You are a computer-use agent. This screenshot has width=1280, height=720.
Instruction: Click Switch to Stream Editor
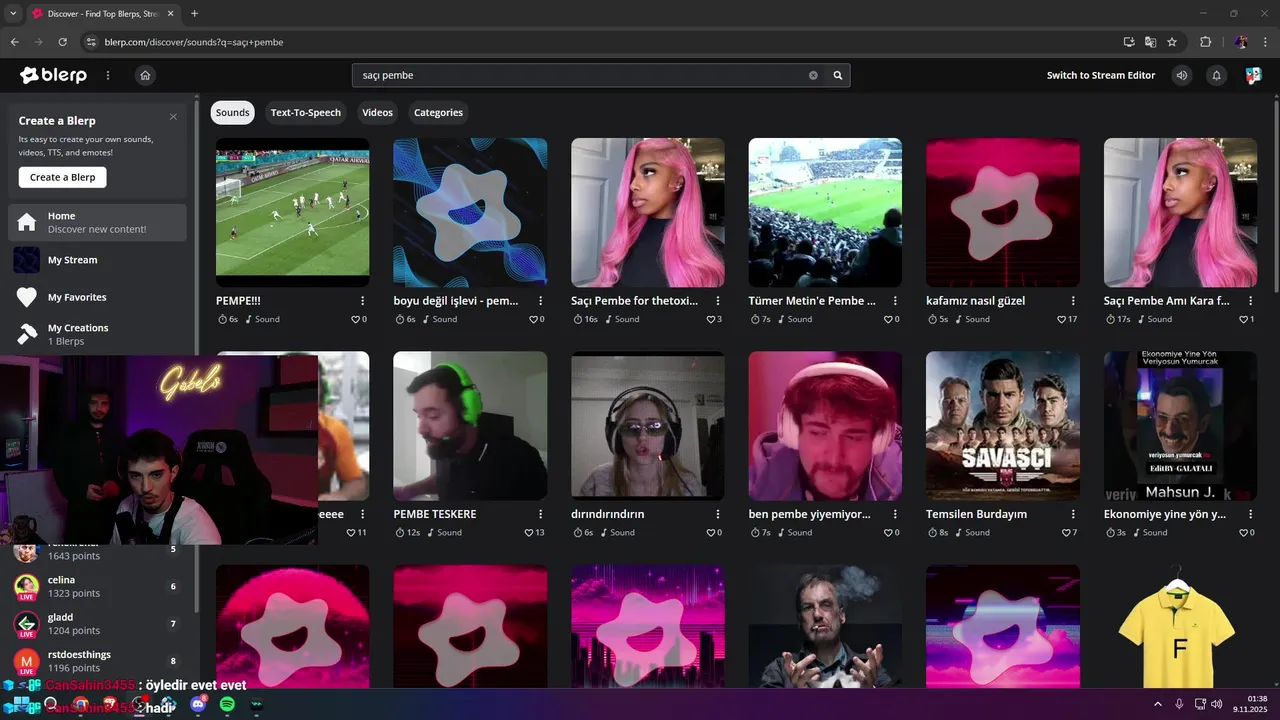coord(1101,75)
